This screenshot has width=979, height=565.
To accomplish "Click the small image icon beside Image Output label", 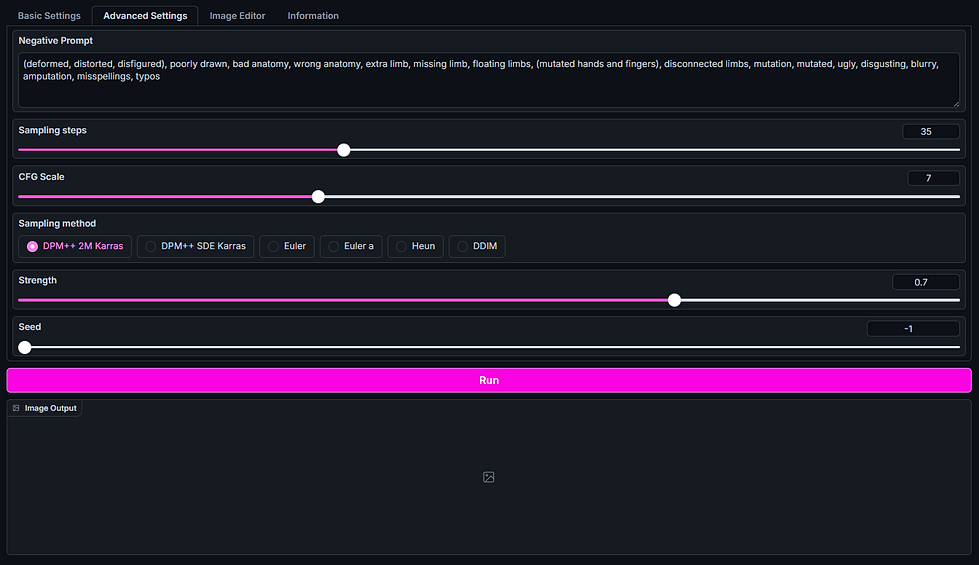I will 16,408.
